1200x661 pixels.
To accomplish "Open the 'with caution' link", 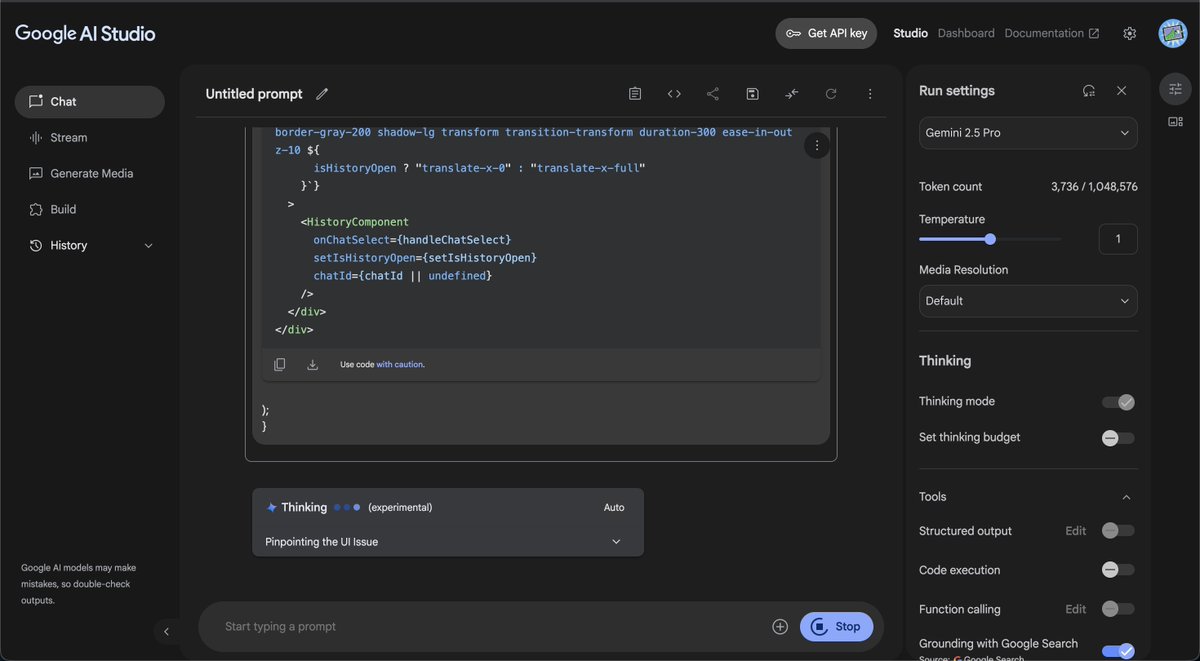I will click(400, 365).
